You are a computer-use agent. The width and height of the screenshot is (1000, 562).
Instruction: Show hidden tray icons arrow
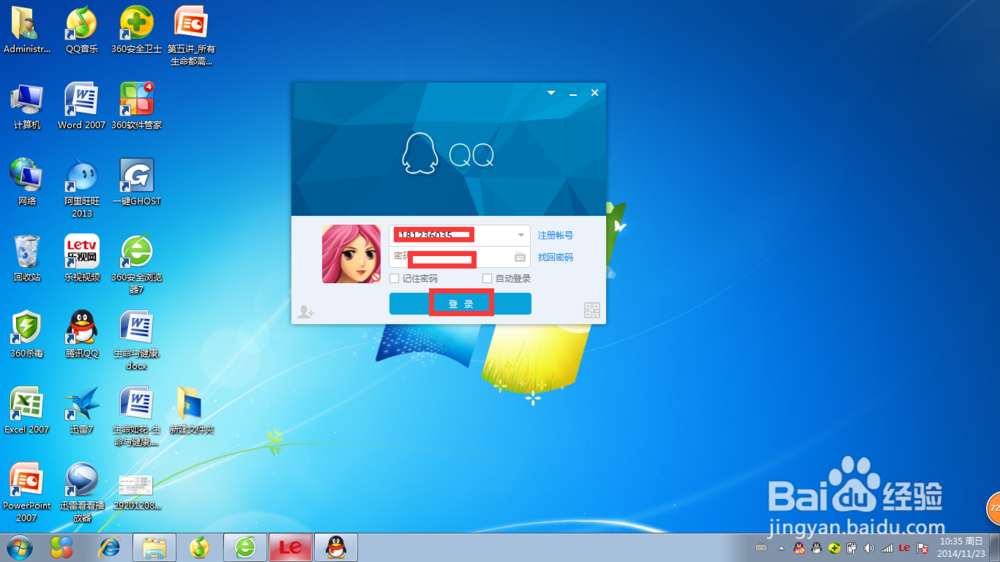tap(781, 548)
